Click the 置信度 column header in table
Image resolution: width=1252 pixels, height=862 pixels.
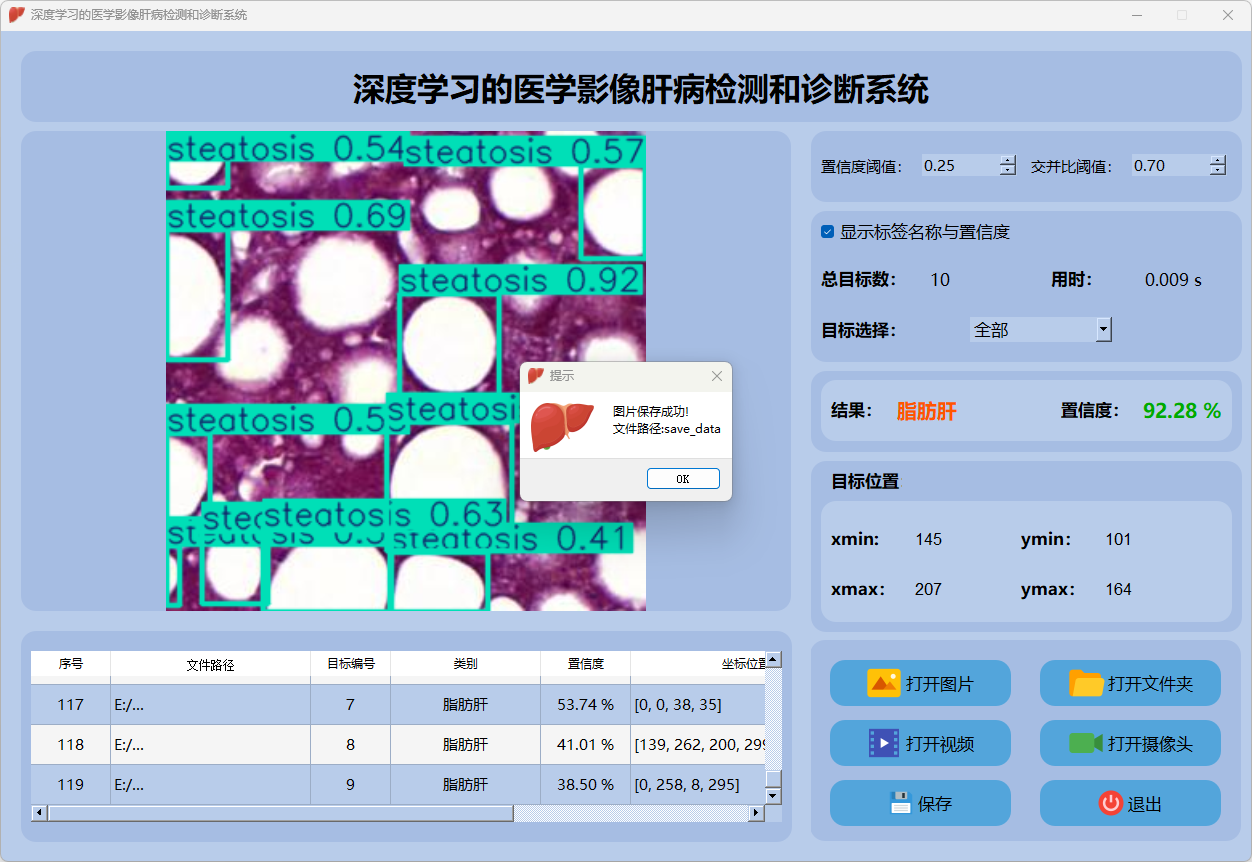pyautogui.click(x=585, y=664)
